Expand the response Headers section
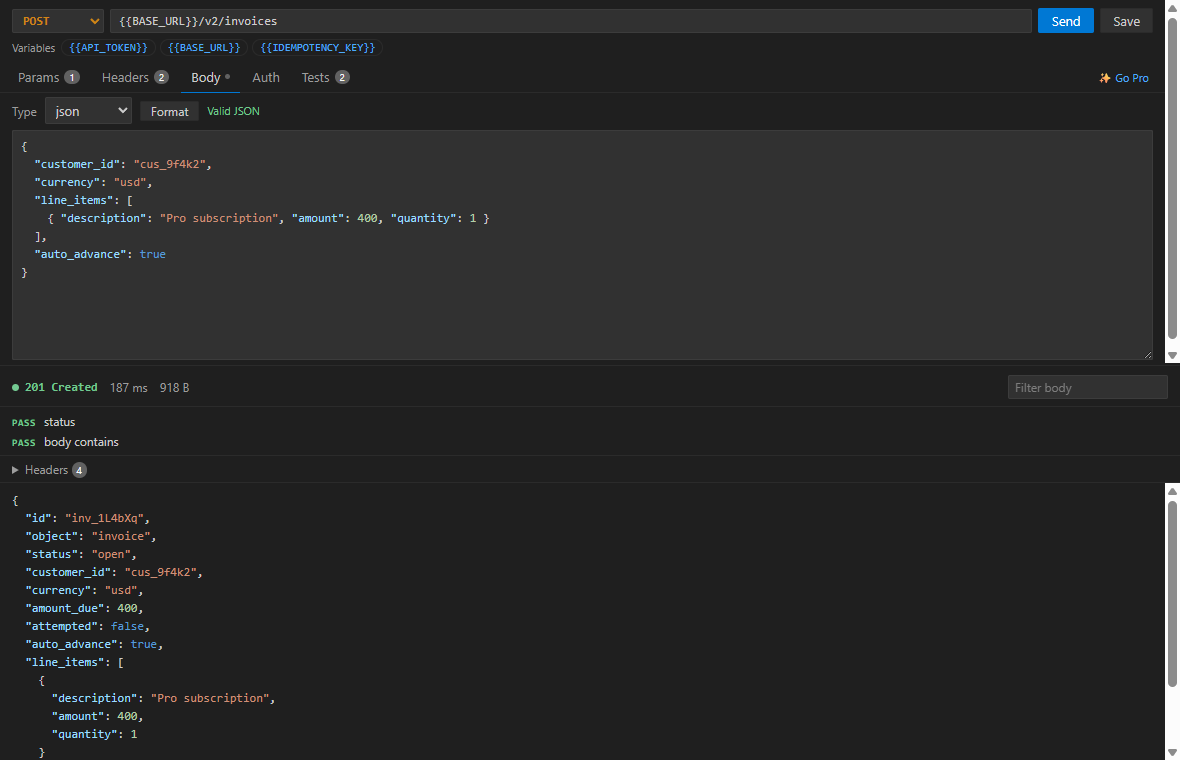Viewport: 1180px width, 760px height. point(49,470)
